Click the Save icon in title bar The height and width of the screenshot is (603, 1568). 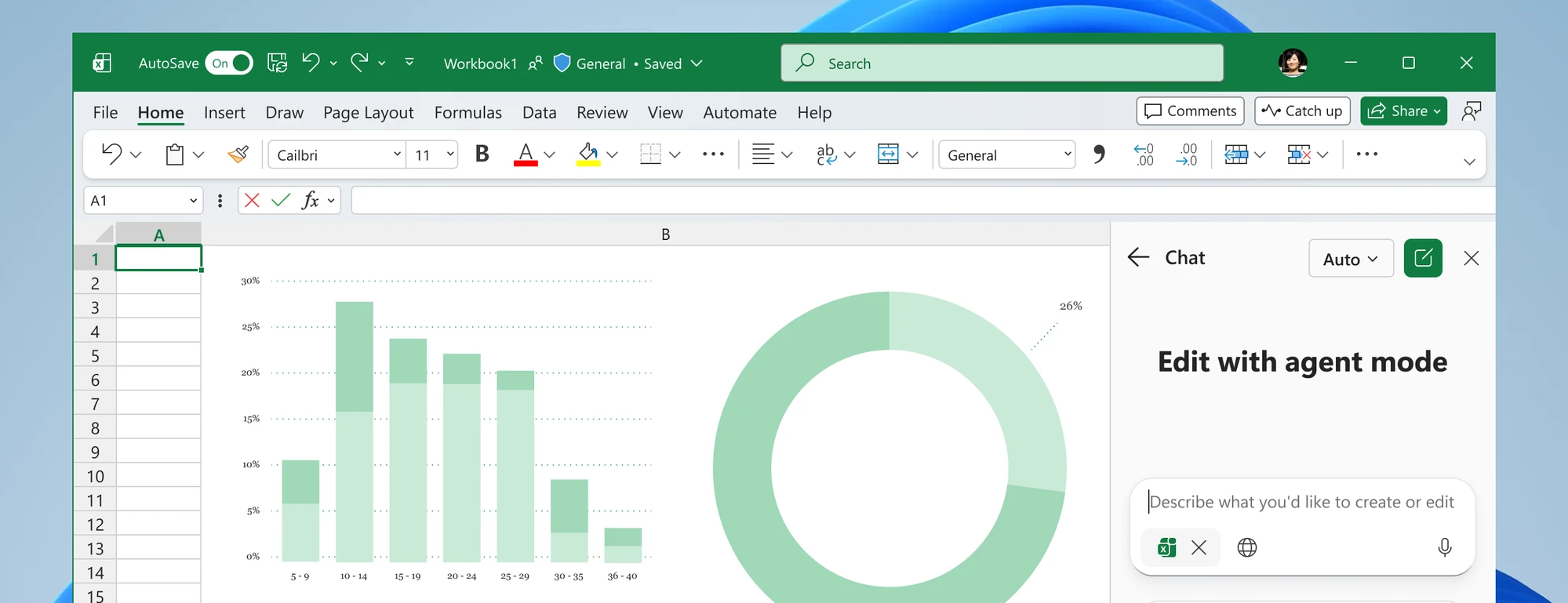277,64
